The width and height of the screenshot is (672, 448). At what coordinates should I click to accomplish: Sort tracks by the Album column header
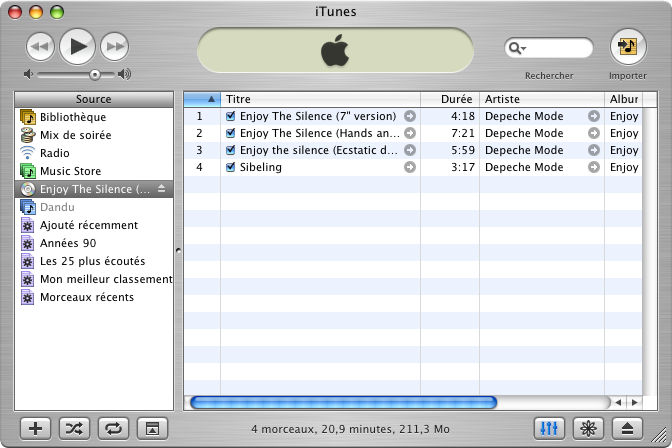point(624,99)
